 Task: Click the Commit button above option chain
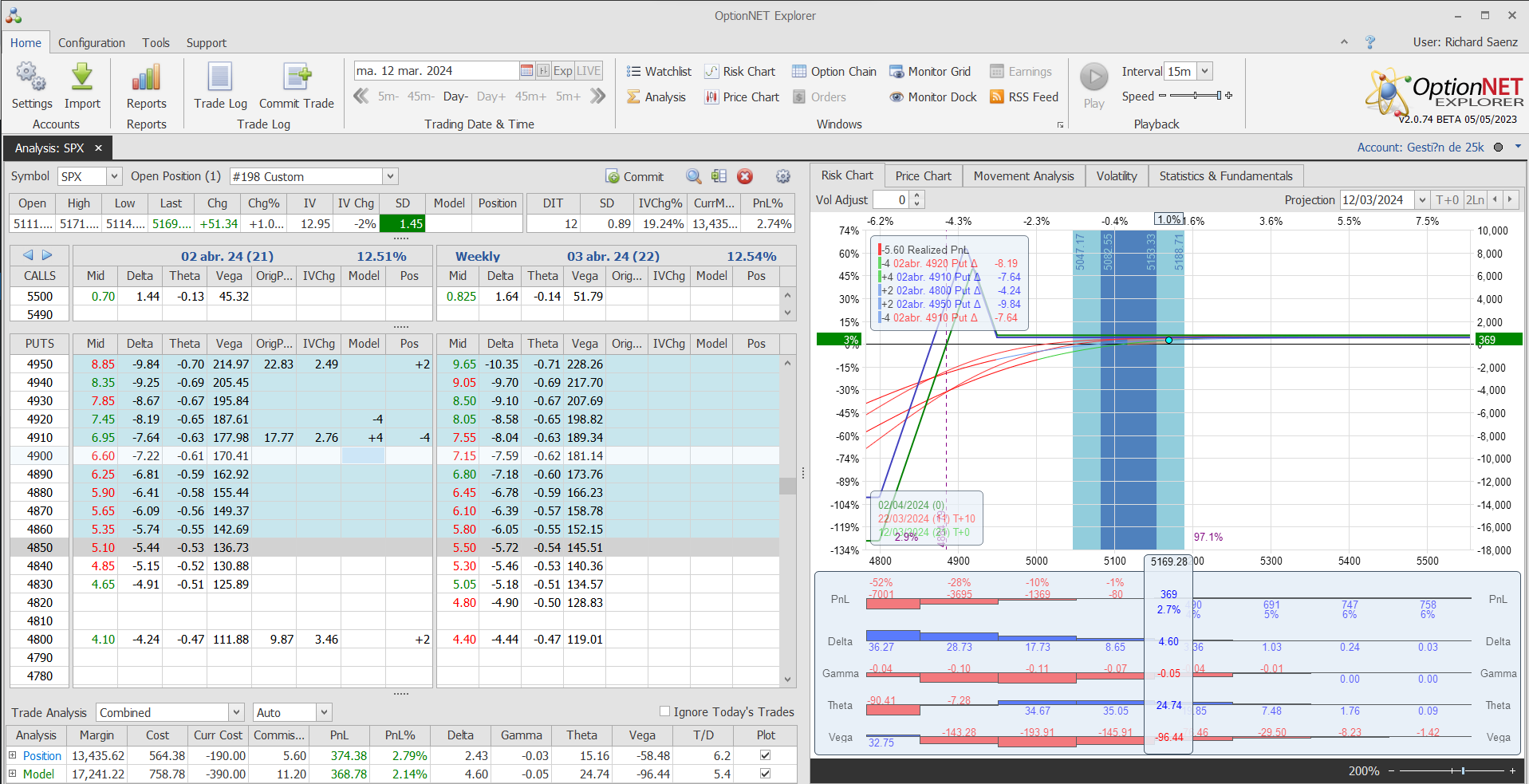pyautogui.click(x=635, y=176)
